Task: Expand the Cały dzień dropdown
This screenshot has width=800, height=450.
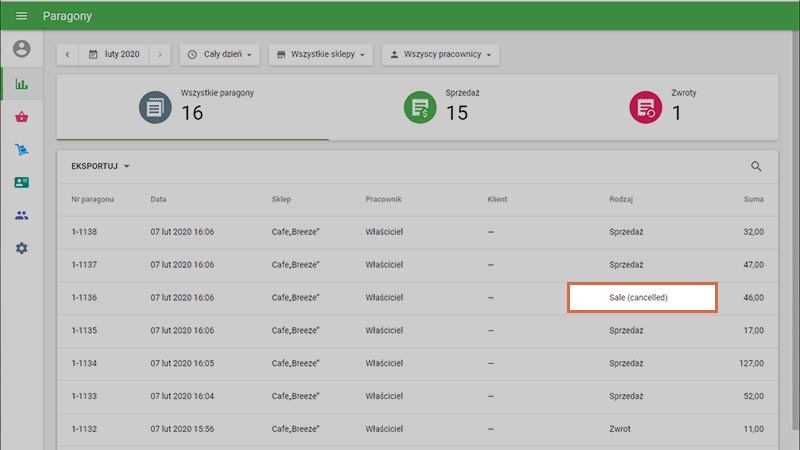Action: click(219, 54)
